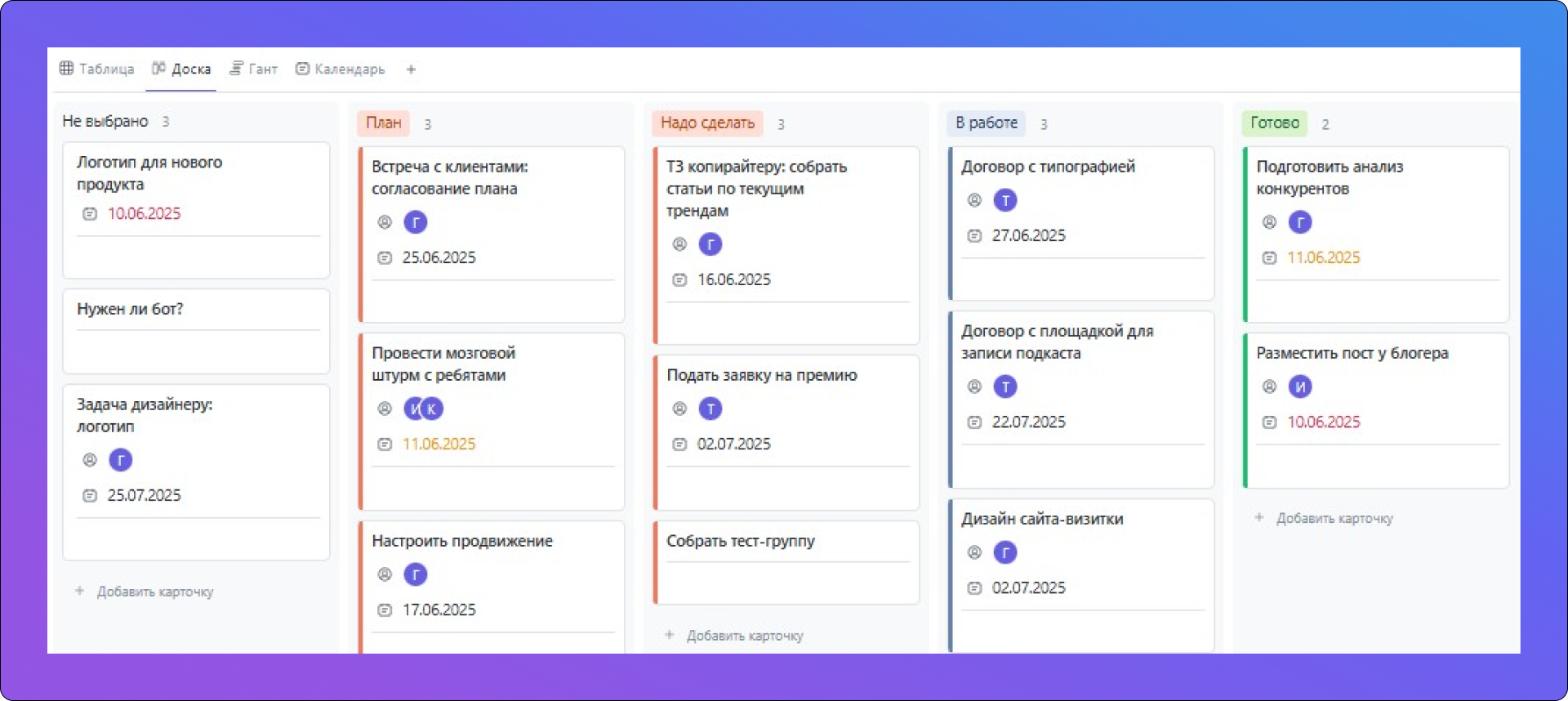Click date 11.06.2025 on анализ конкурентов card
The height and width of the screenshot is (701, 1568).
coord(1323,258)
